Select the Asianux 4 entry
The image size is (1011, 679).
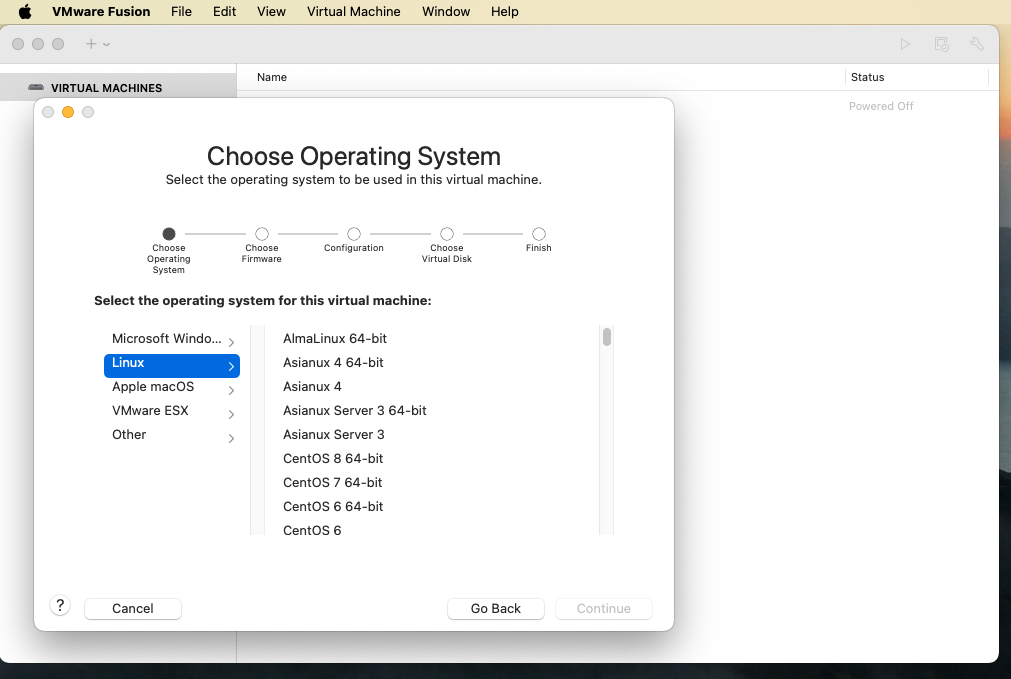(312, 387)
